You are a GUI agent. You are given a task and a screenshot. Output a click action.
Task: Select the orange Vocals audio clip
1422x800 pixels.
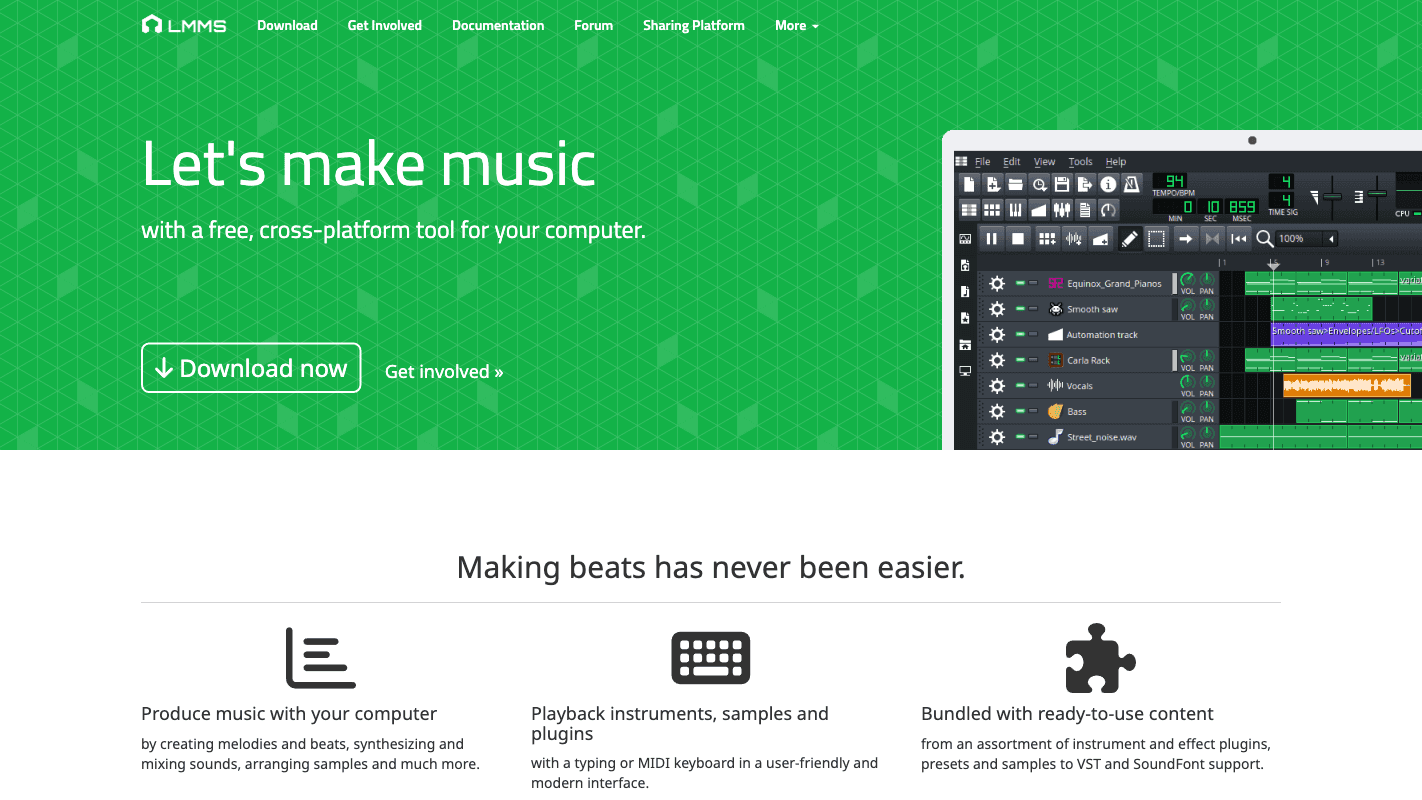tap(1347, 386)
